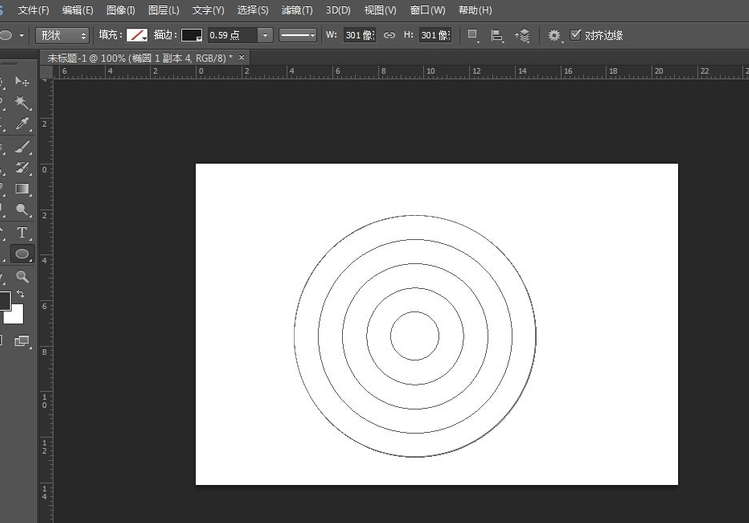This screenshot has height=523, width=749.
Task: Open the 滤镜(T) menu
Action: click(296, 10)
